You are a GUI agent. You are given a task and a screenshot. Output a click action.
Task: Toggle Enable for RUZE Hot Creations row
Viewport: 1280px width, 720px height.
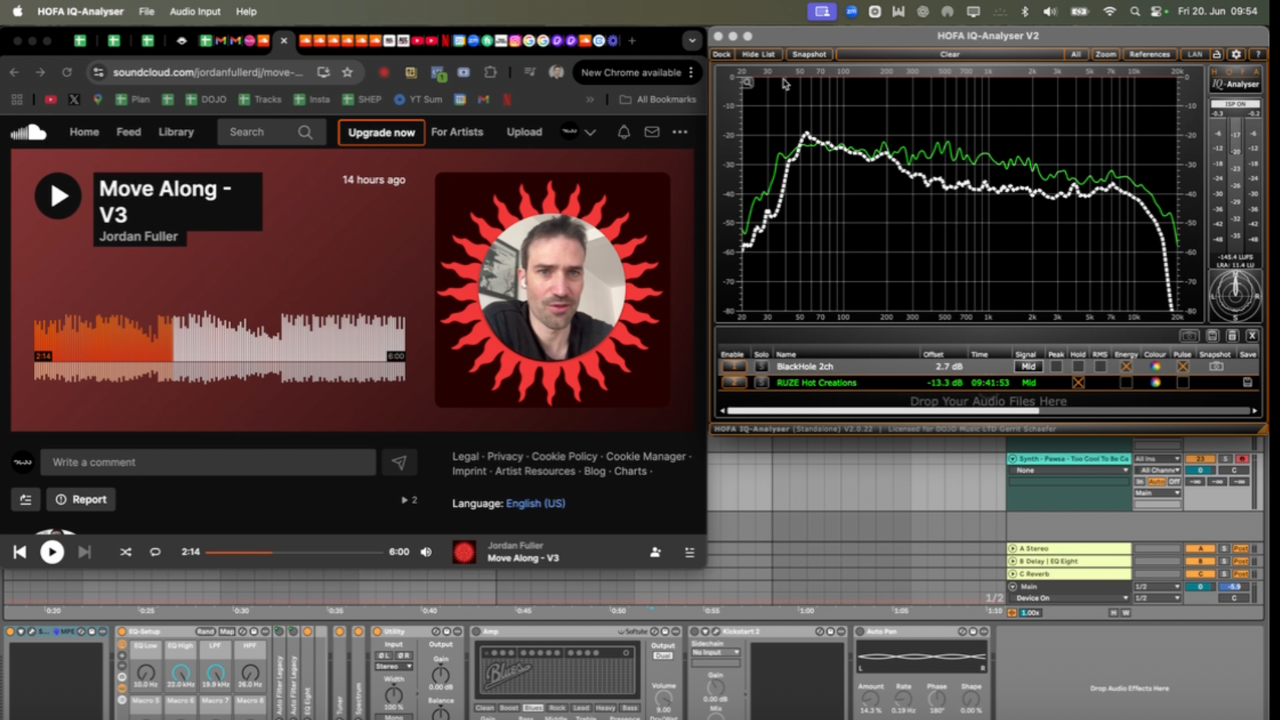click(733, 383)
